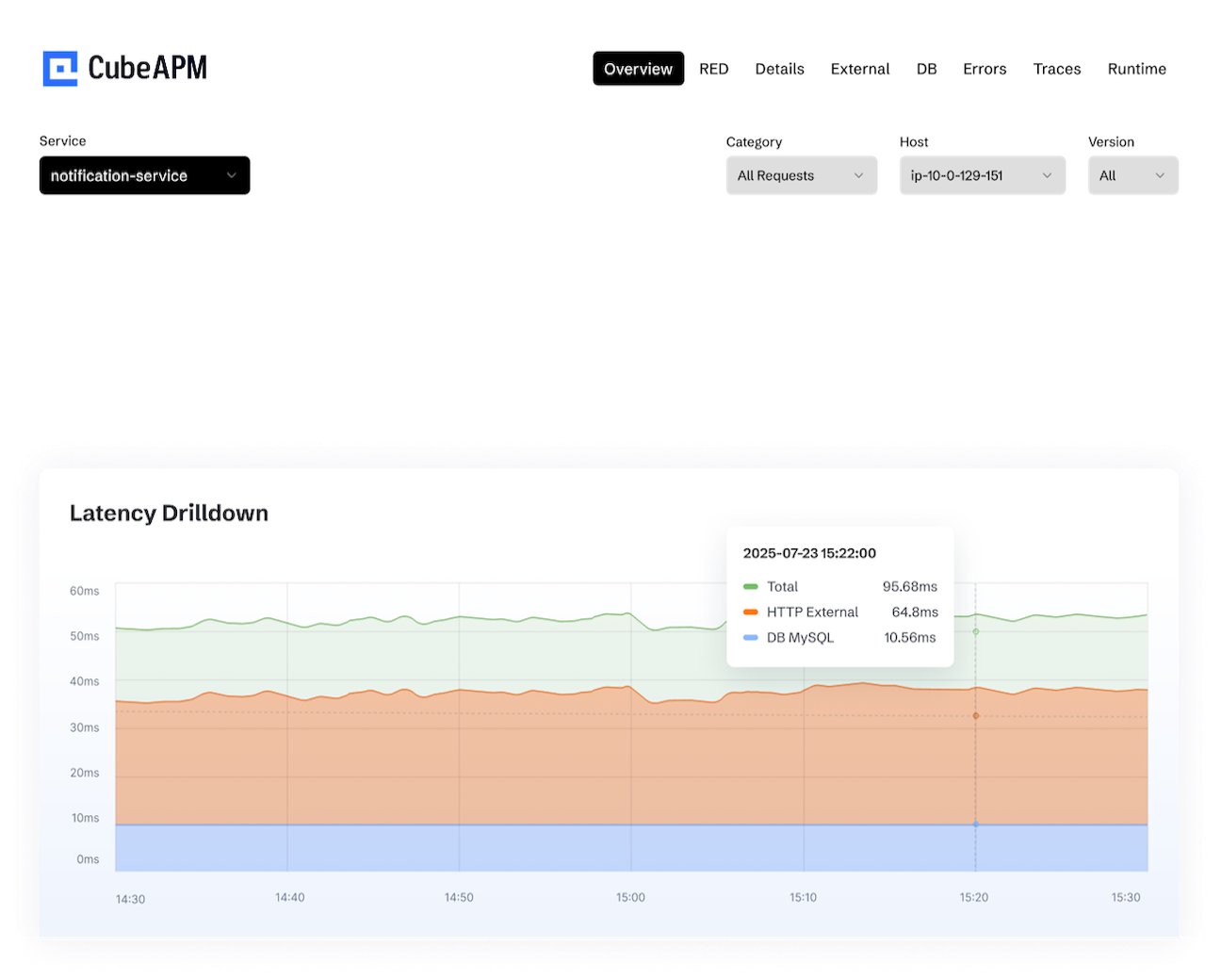Click the 15:10 x-axis label
1221x980 pixels.
click(x=803, y=897)
